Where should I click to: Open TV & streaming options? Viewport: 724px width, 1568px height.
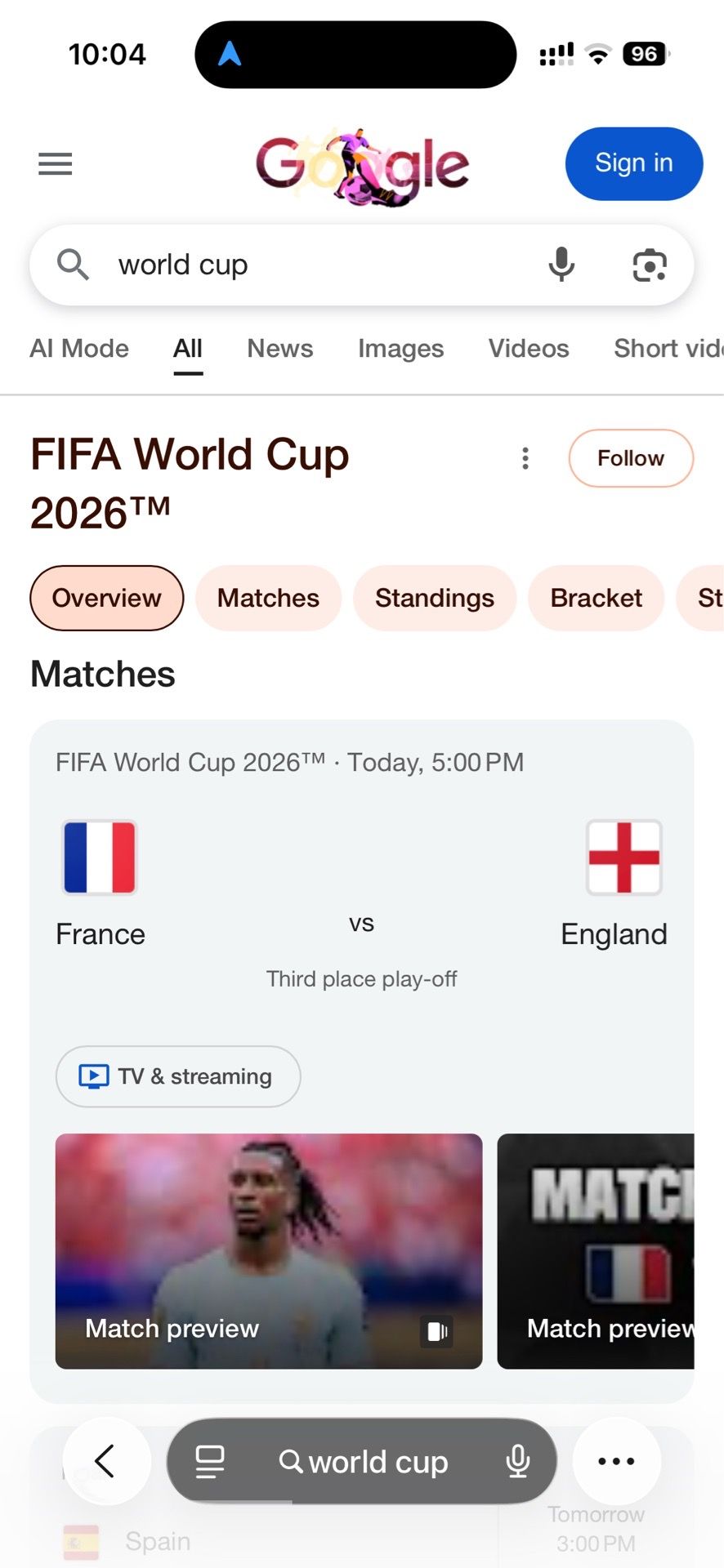point(178,1076)
